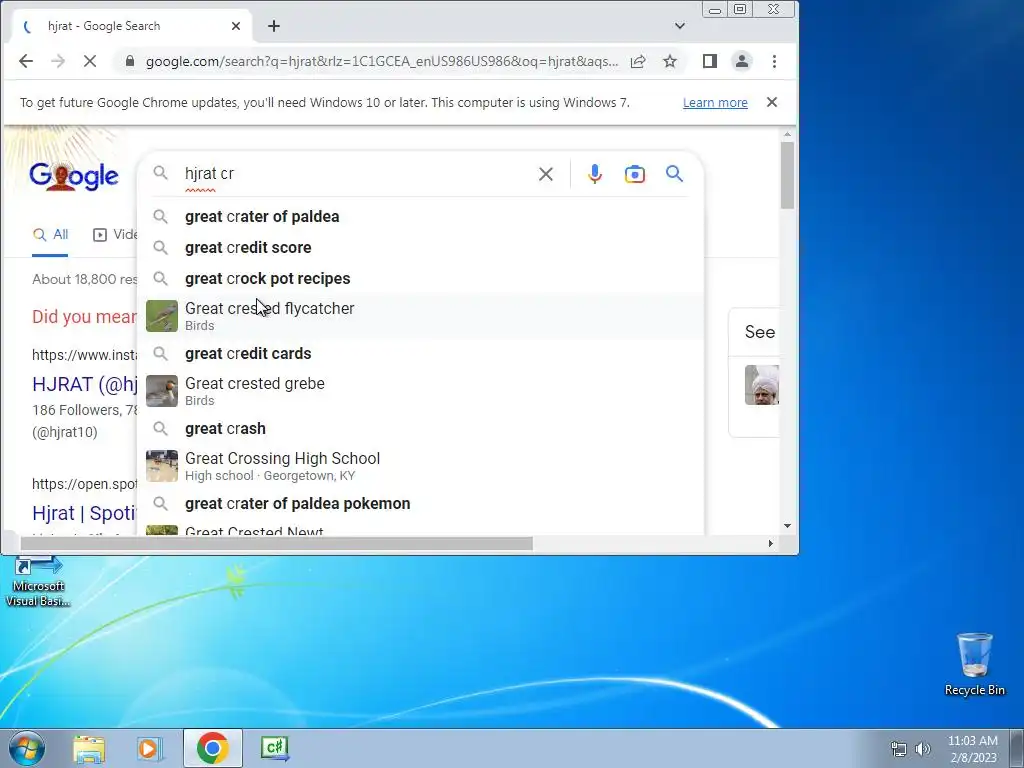Search by image with camera icon
The width and height of the screenshot is (1024, 768).
pos(635,174)
